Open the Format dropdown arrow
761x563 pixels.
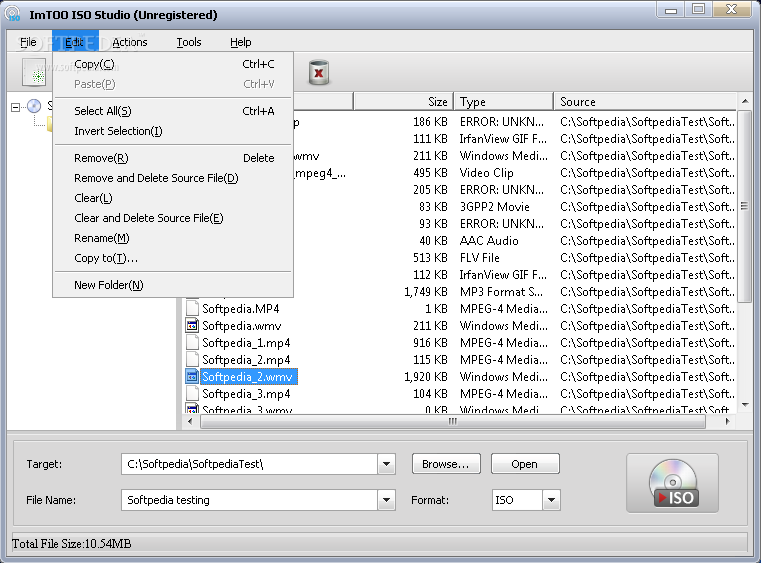551,500
